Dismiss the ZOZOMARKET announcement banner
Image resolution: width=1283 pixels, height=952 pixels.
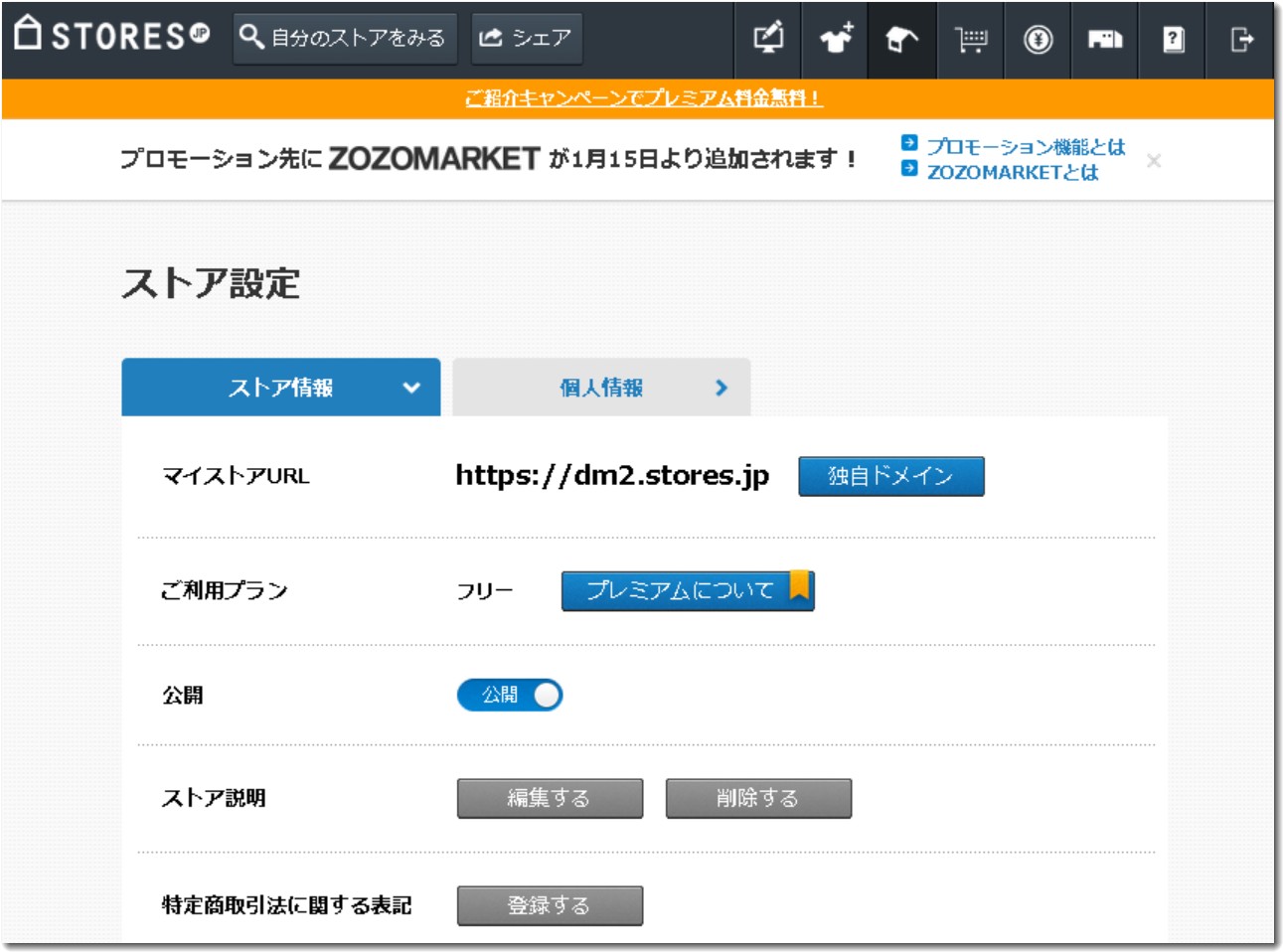point(1154,161)
